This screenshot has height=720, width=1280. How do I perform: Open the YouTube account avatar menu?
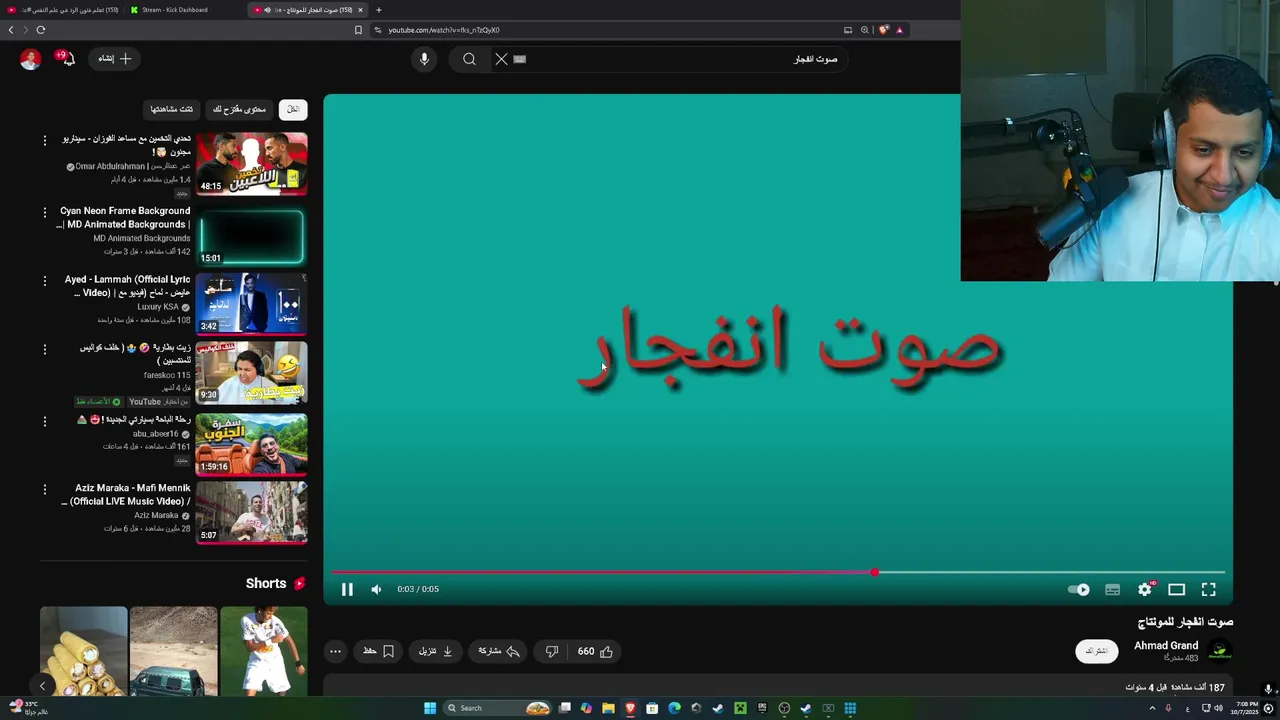pyautogui.click(x=30, y=59)
